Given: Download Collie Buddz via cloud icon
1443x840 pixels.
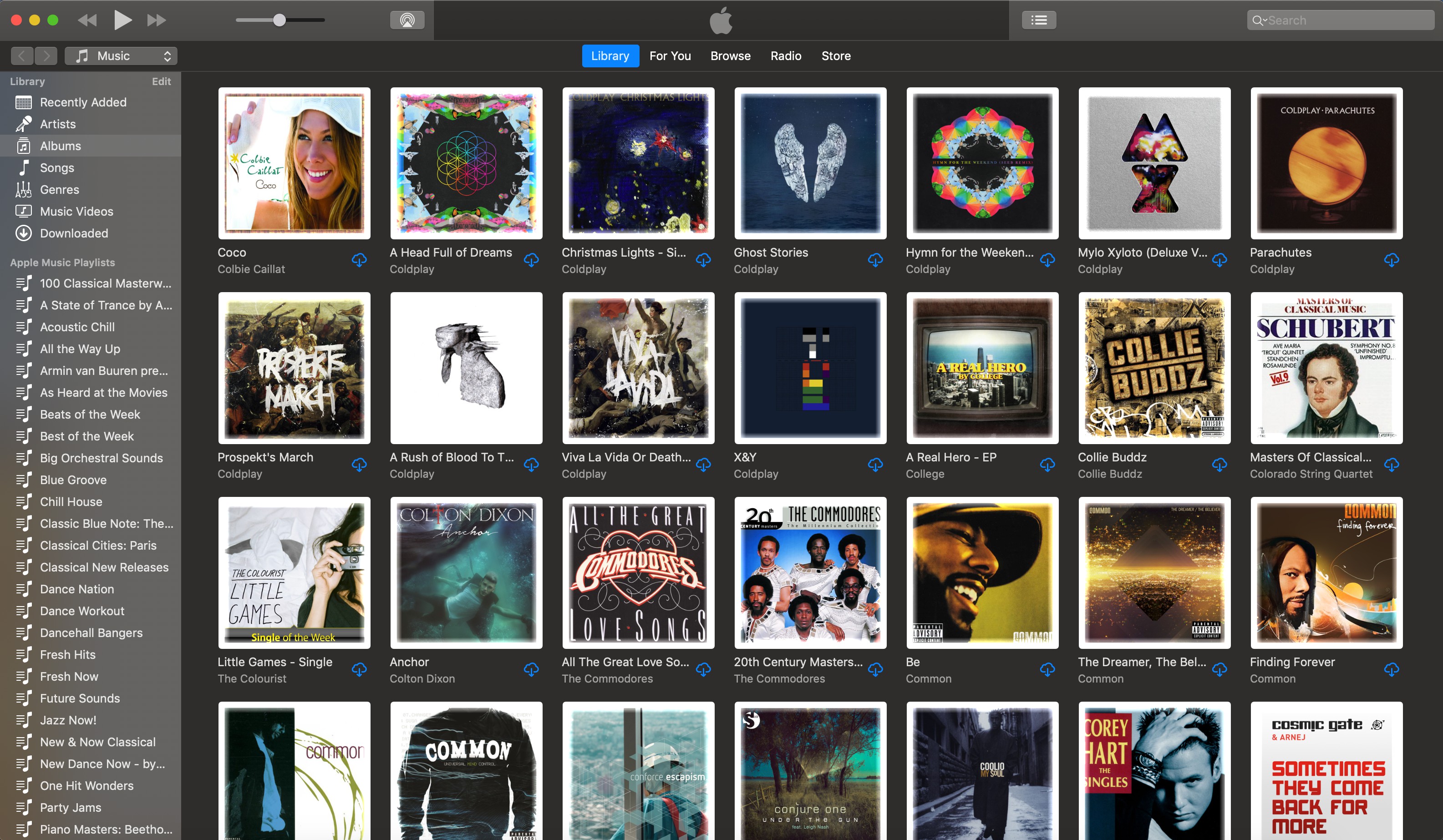Looking at the screenshot, I should pyautogui.click(x=1219, y=465).
